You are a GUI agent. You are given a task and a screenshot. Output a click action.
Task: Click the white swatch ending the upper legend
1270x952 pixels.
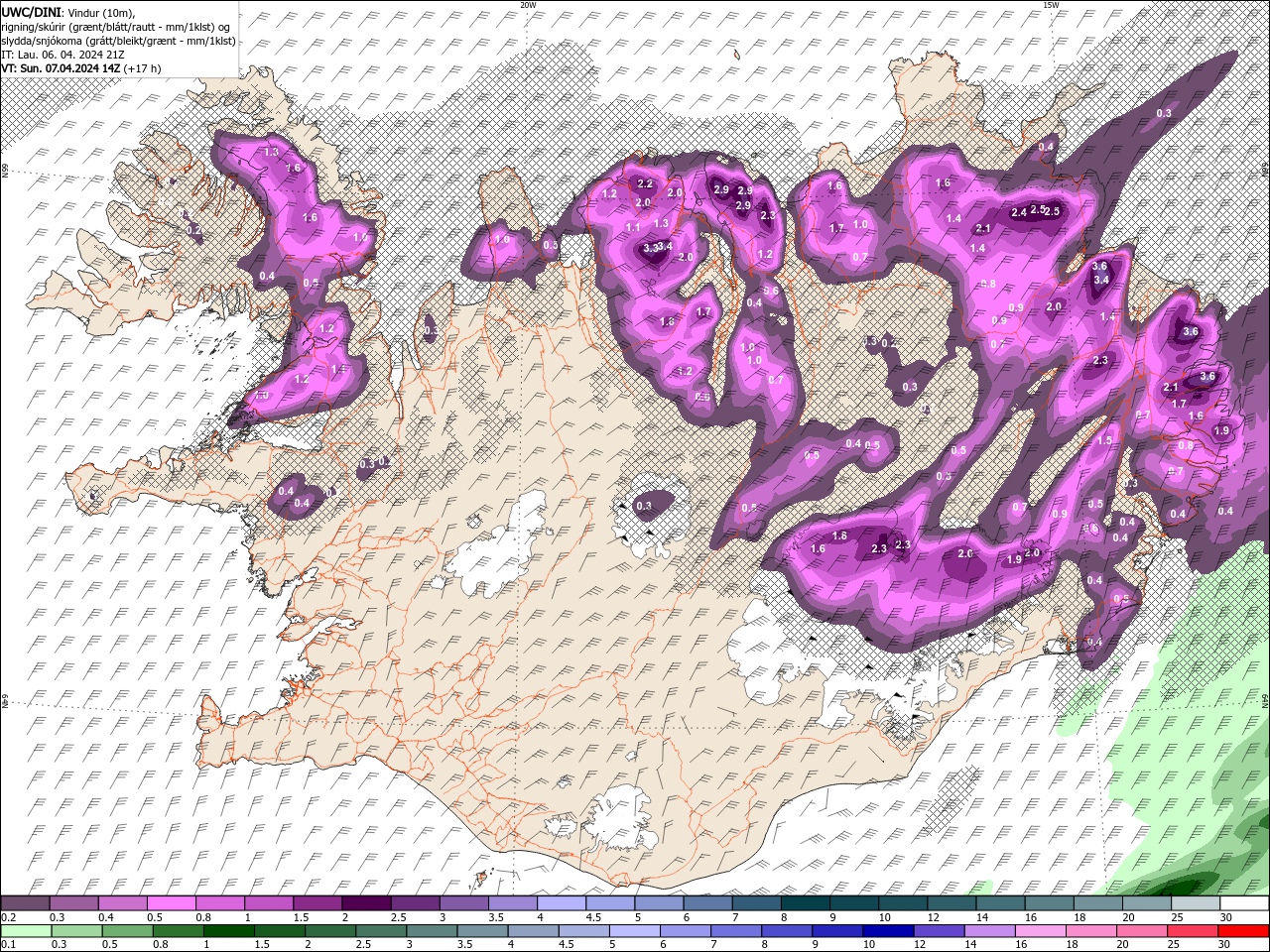[x=1244, y=903]
